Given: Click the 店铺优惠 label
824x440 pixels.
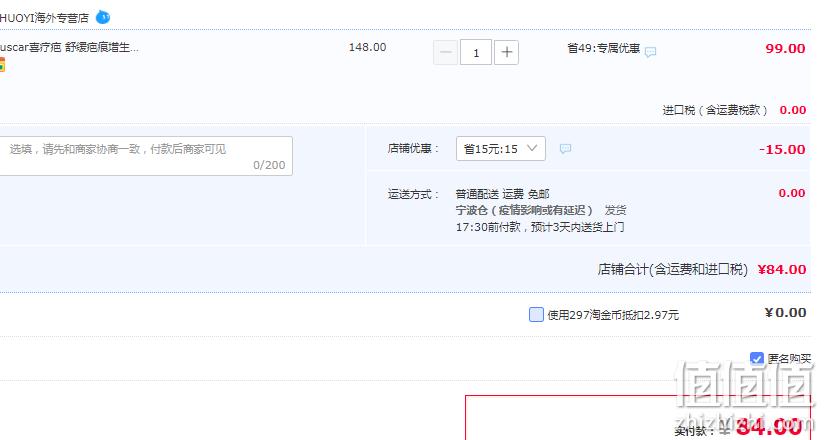Looking at the screenshot, I should point(413,149).
